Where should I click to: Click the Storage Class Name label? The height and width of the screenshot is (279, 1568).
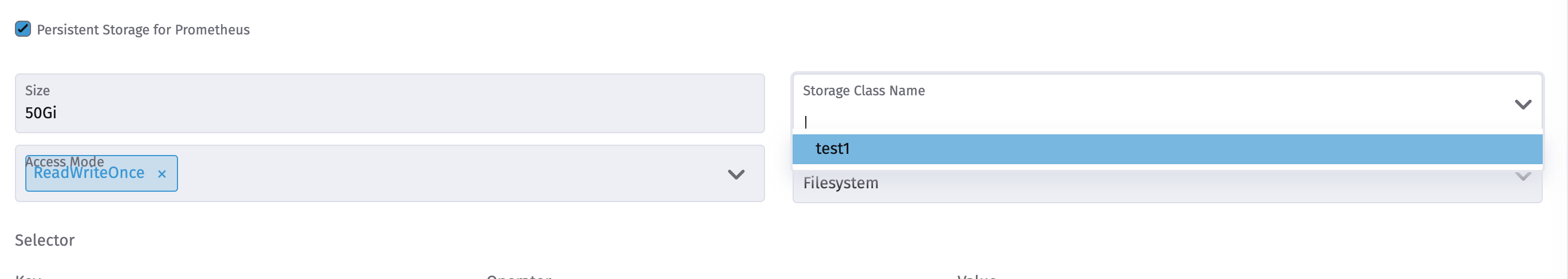(863, 91)
